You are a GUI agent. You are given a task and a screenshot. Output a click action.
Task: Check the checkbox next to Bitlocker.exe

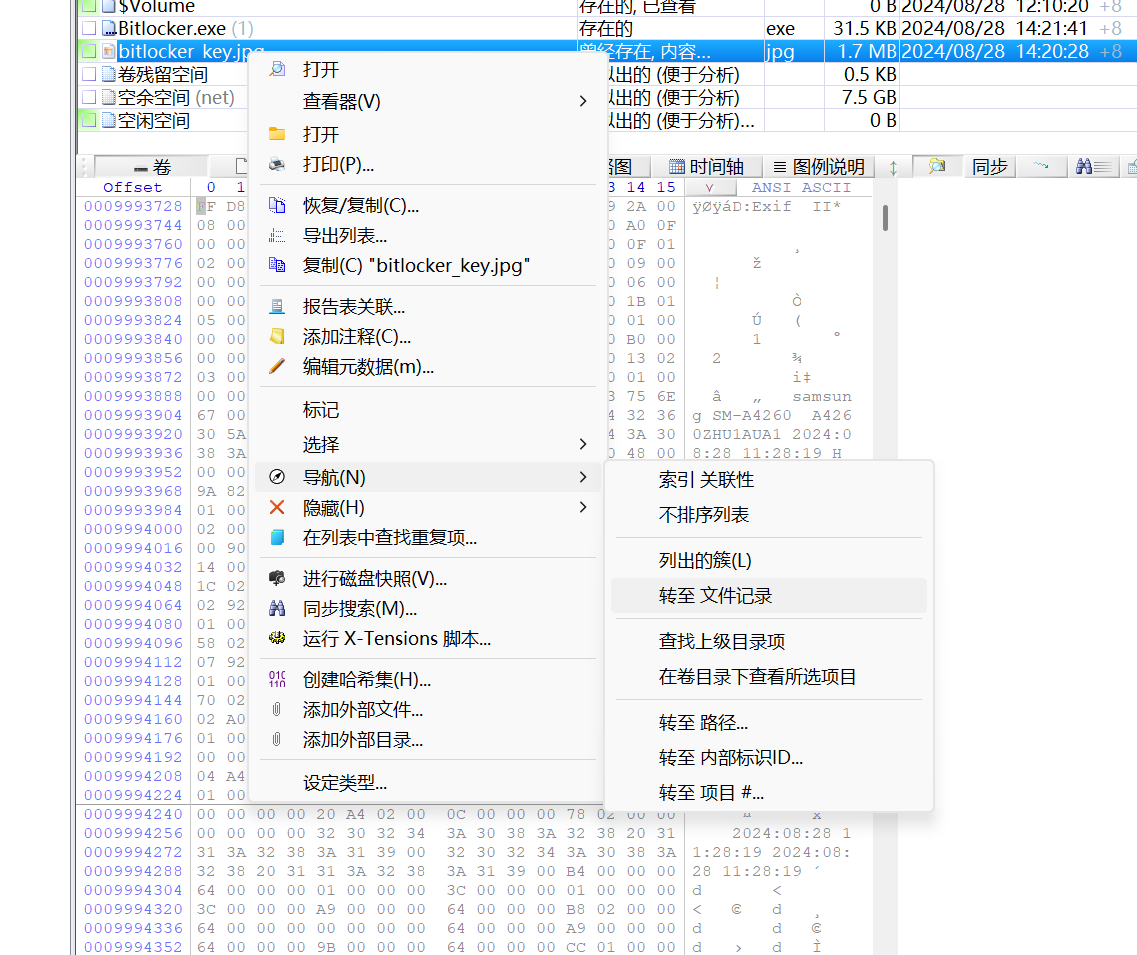click(89, 27)
